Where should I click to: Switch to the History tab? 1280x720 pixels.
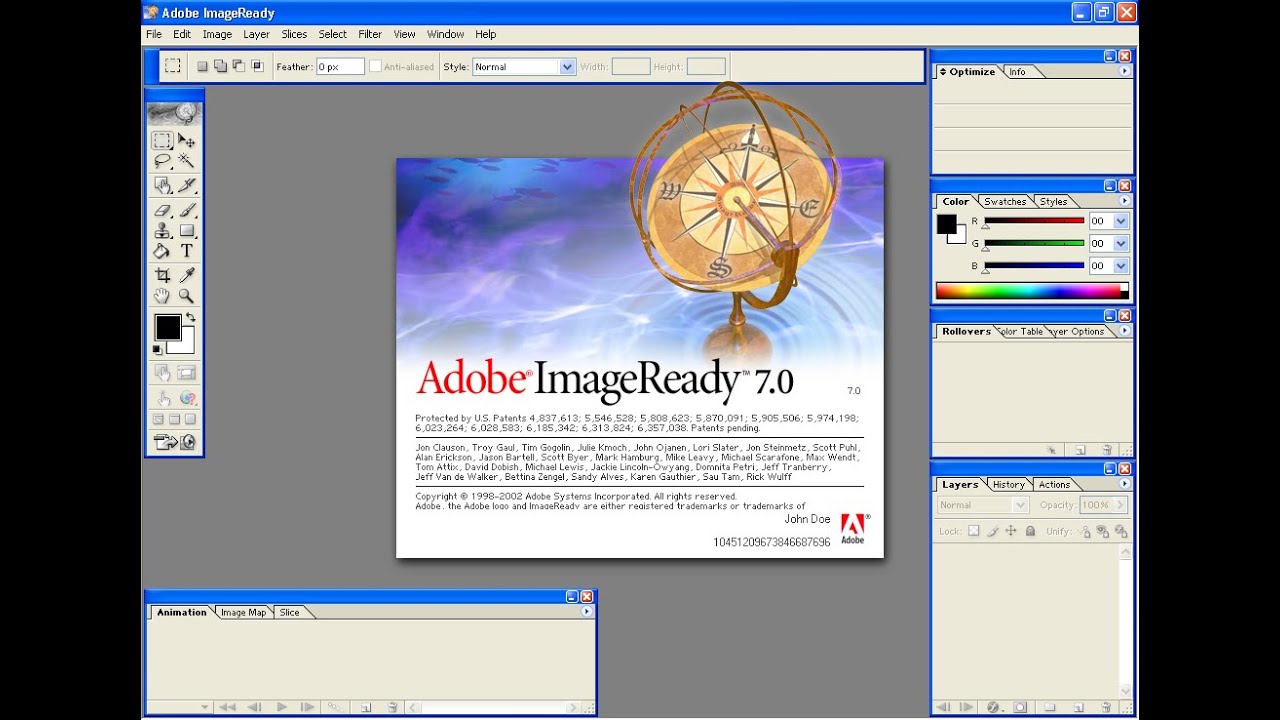(x=1008, y=484)
